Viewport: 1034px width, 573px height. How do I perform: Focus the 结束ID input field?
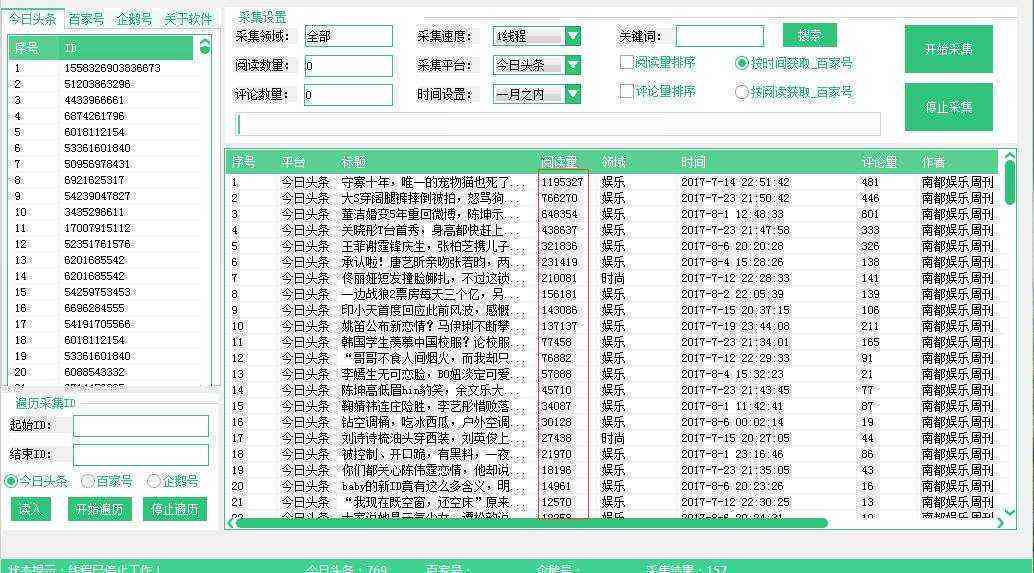[x=140, y=454]
